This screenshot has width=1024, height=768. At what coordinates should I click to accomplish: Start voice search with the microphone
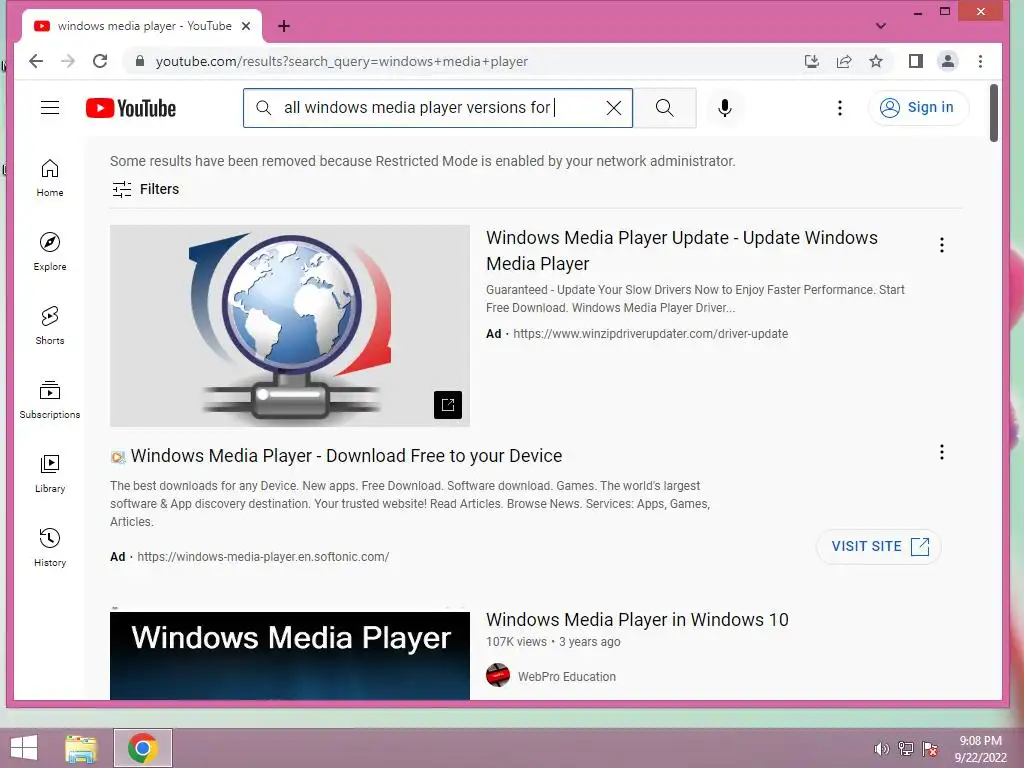[x=724, y=108]
